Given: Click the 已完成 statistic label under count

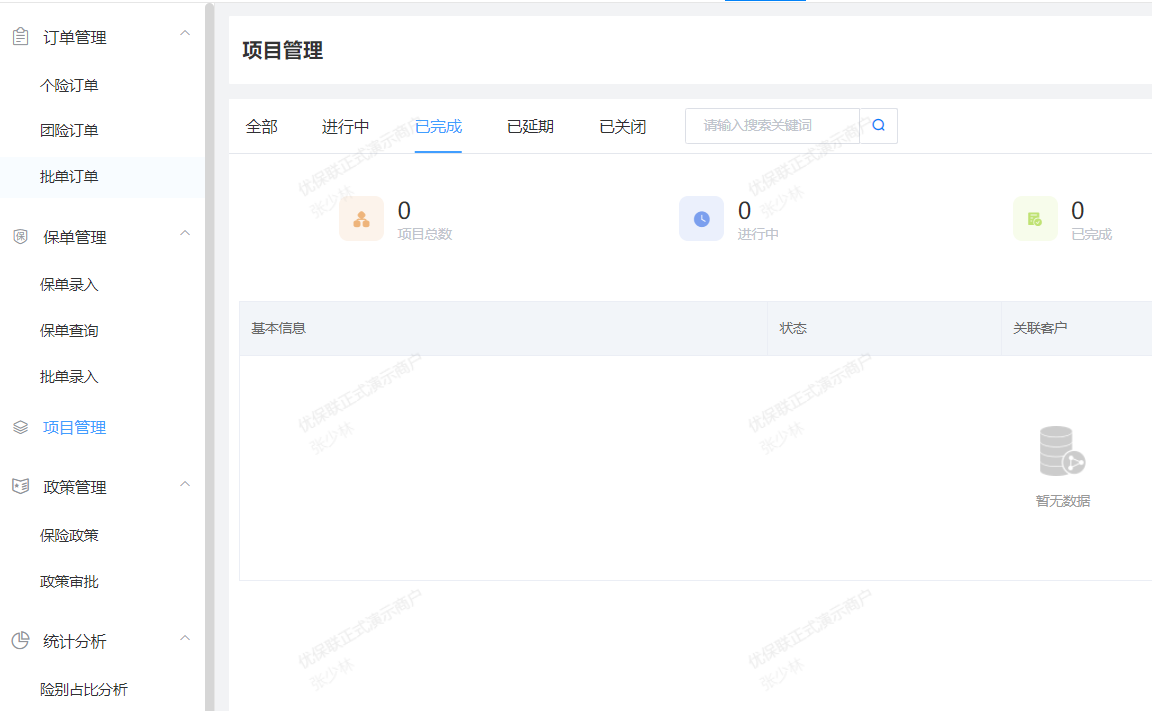Looking at the screenshot, I should [1092, 234].
